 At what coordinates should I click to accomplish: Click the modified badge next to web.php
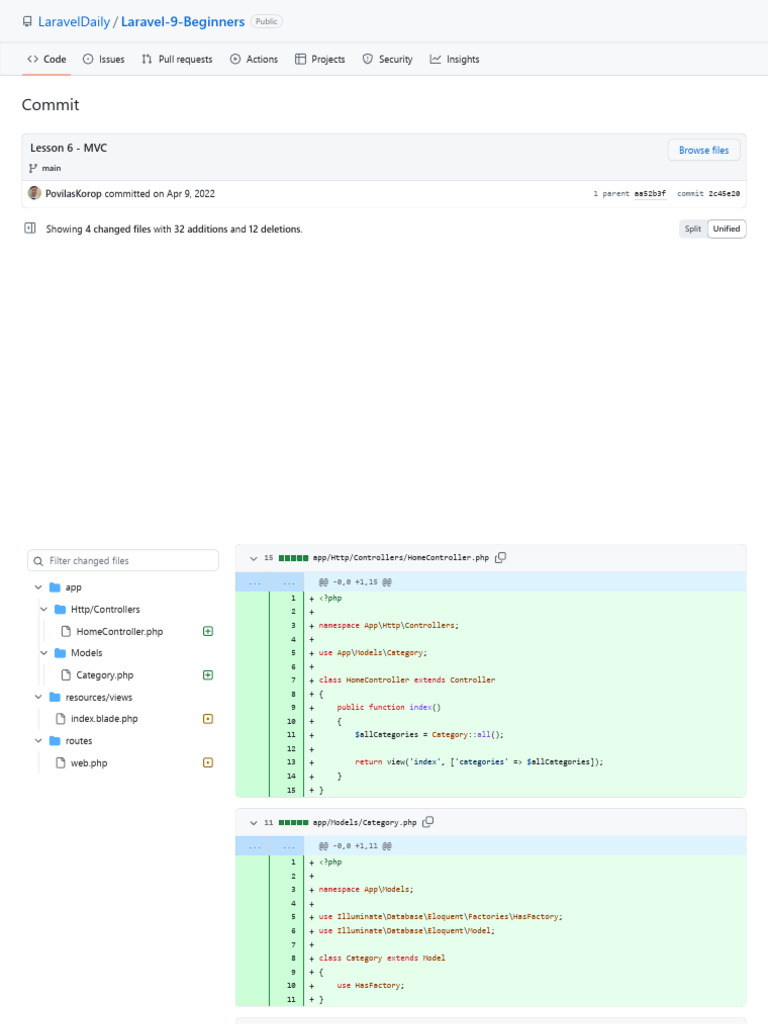208,762
